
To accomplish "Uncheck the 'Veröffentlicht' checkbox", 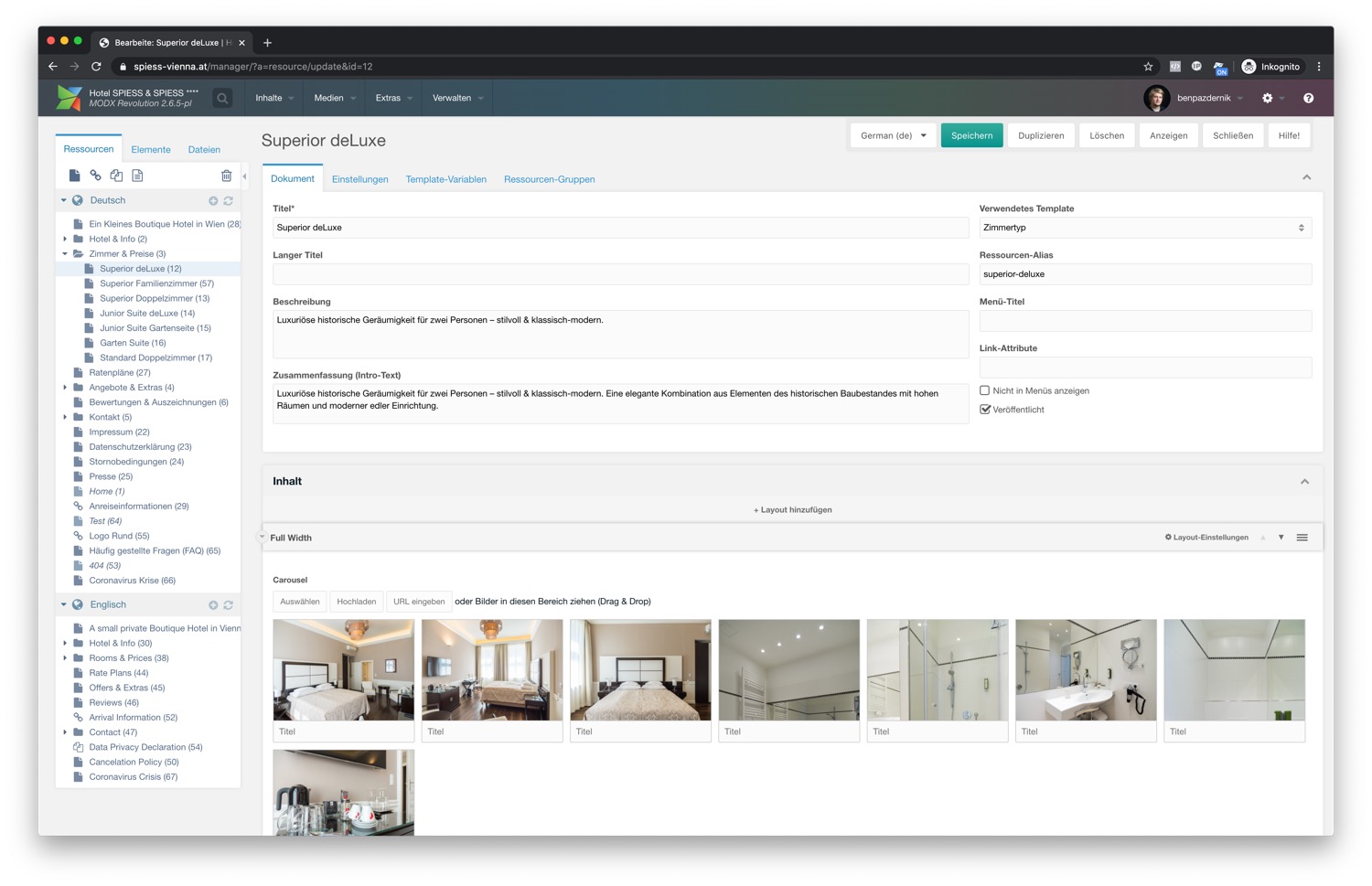I will (x=985, y=410).
